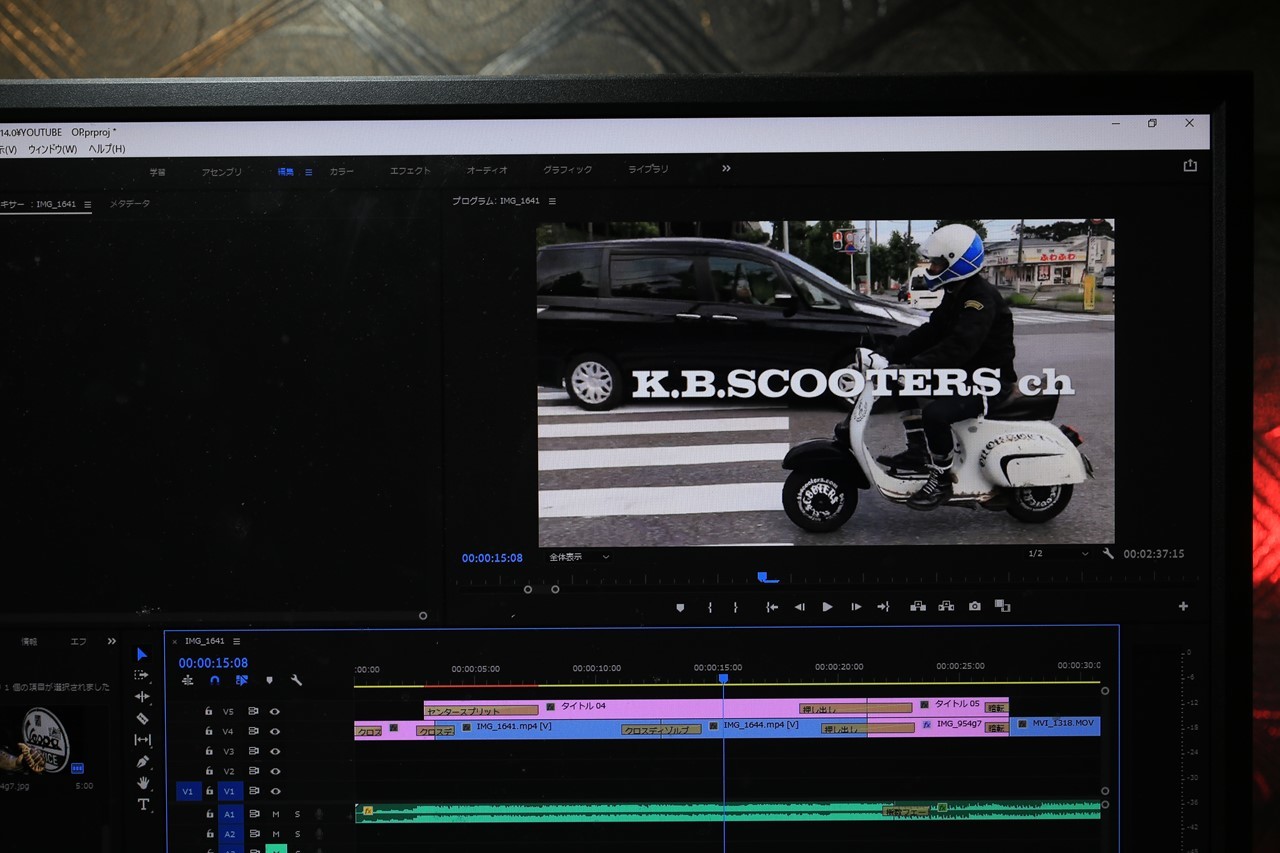The height and width of the screenshot is (853, 1280).
Task: Switch to the アセンブリ workspace
Action: (221, 172)
